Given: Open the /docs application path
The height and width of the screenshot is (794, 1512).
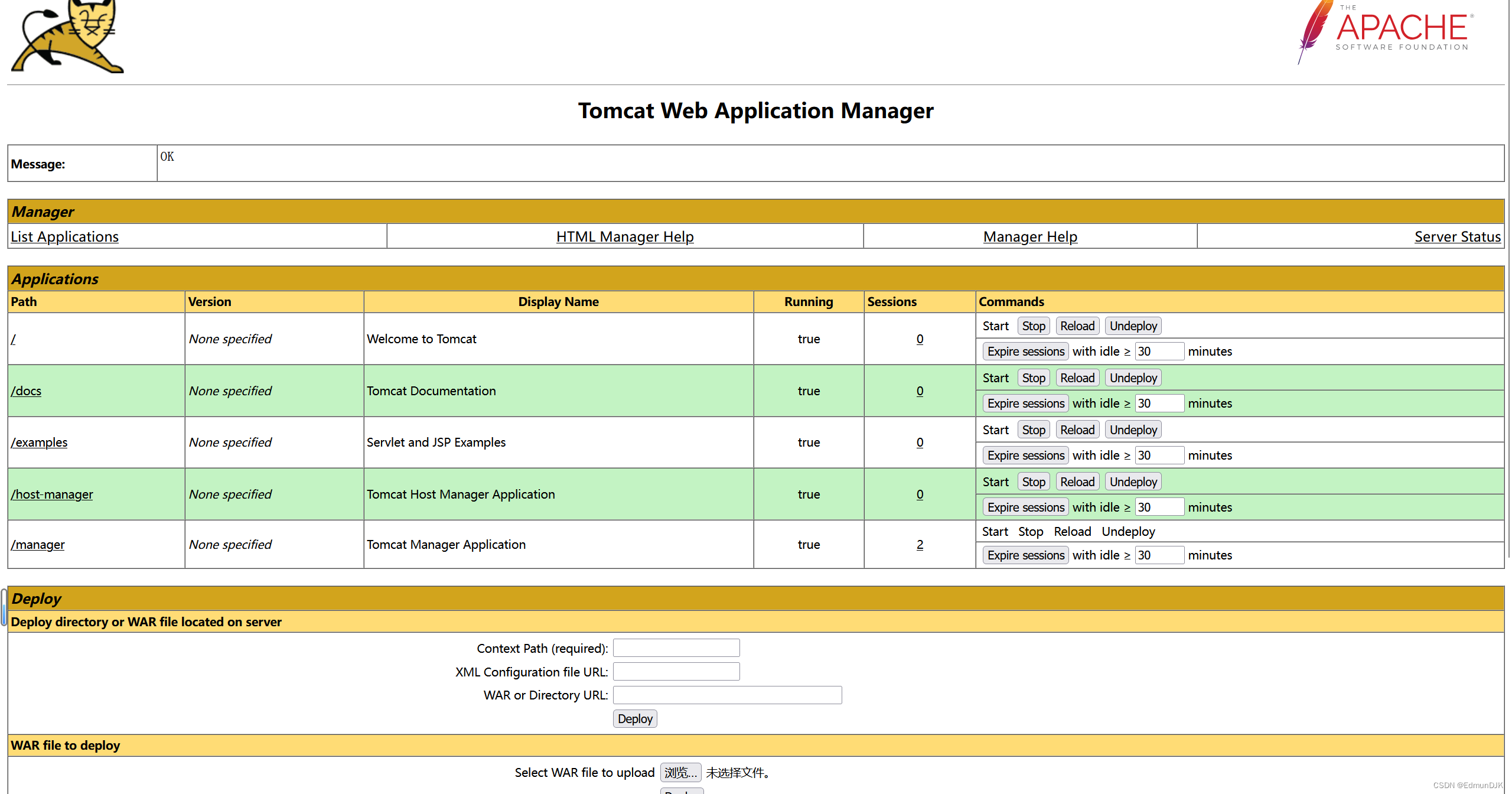Looking at the screenshot, I should tap(26, 391).
